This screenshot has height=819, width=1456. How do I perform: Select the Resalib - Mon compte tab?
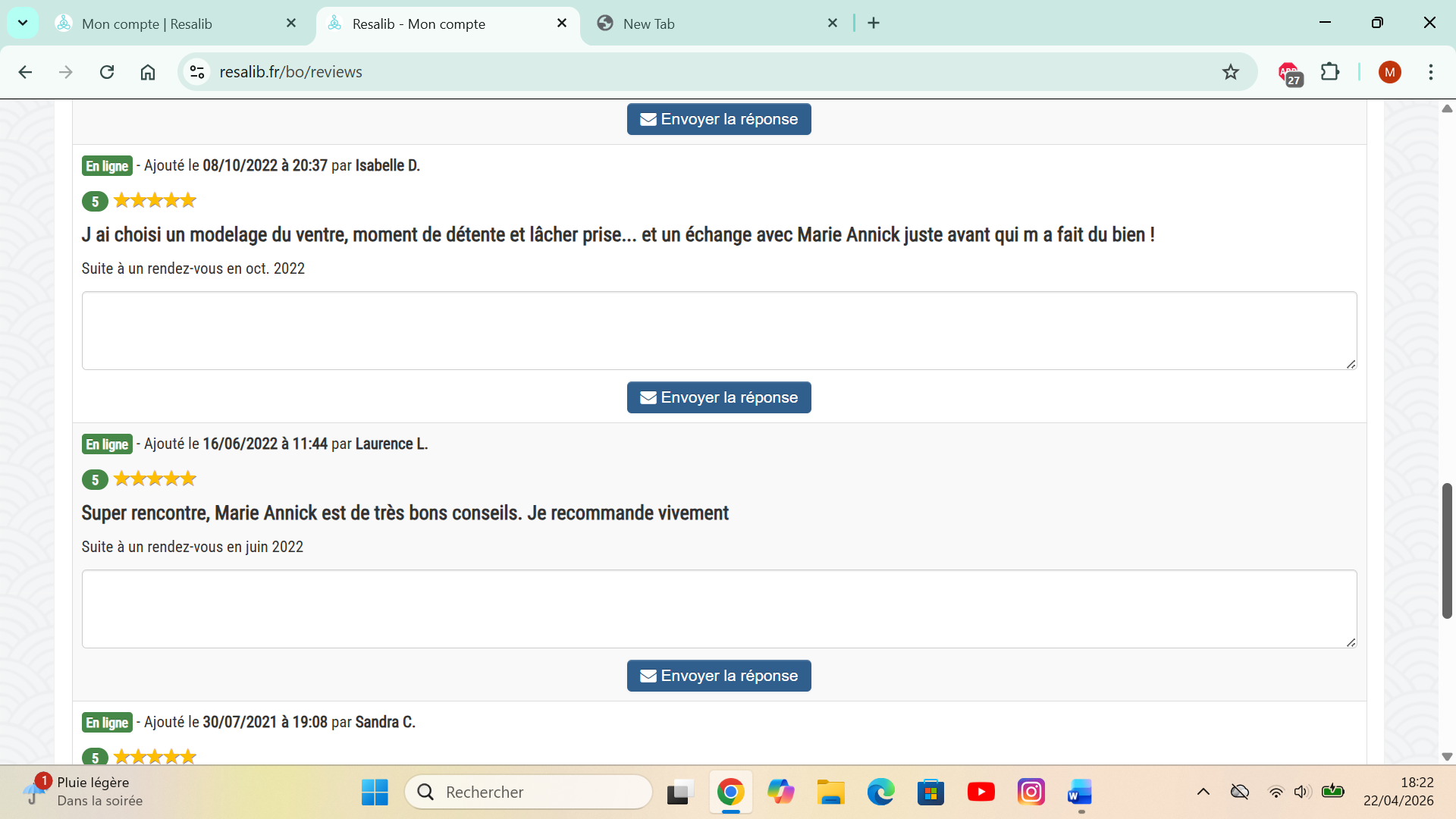447,24
